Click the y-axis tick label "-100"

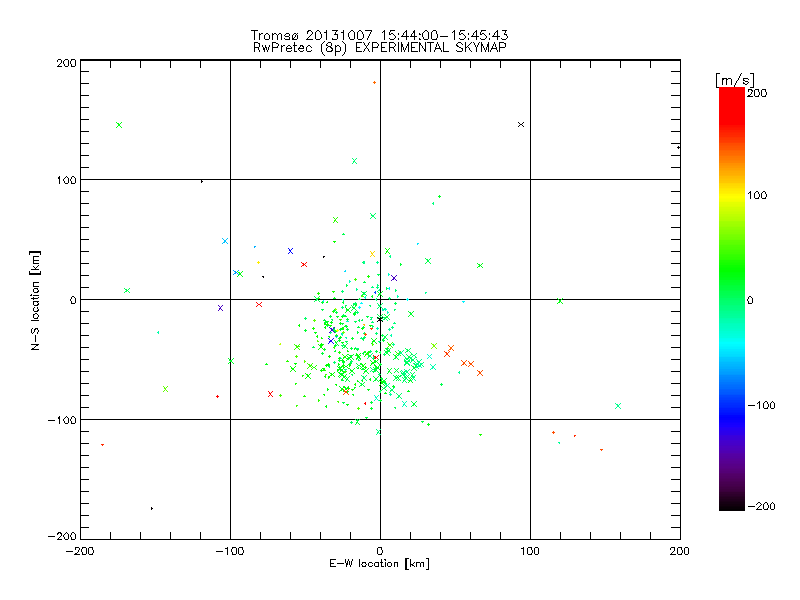coord(62,420)
